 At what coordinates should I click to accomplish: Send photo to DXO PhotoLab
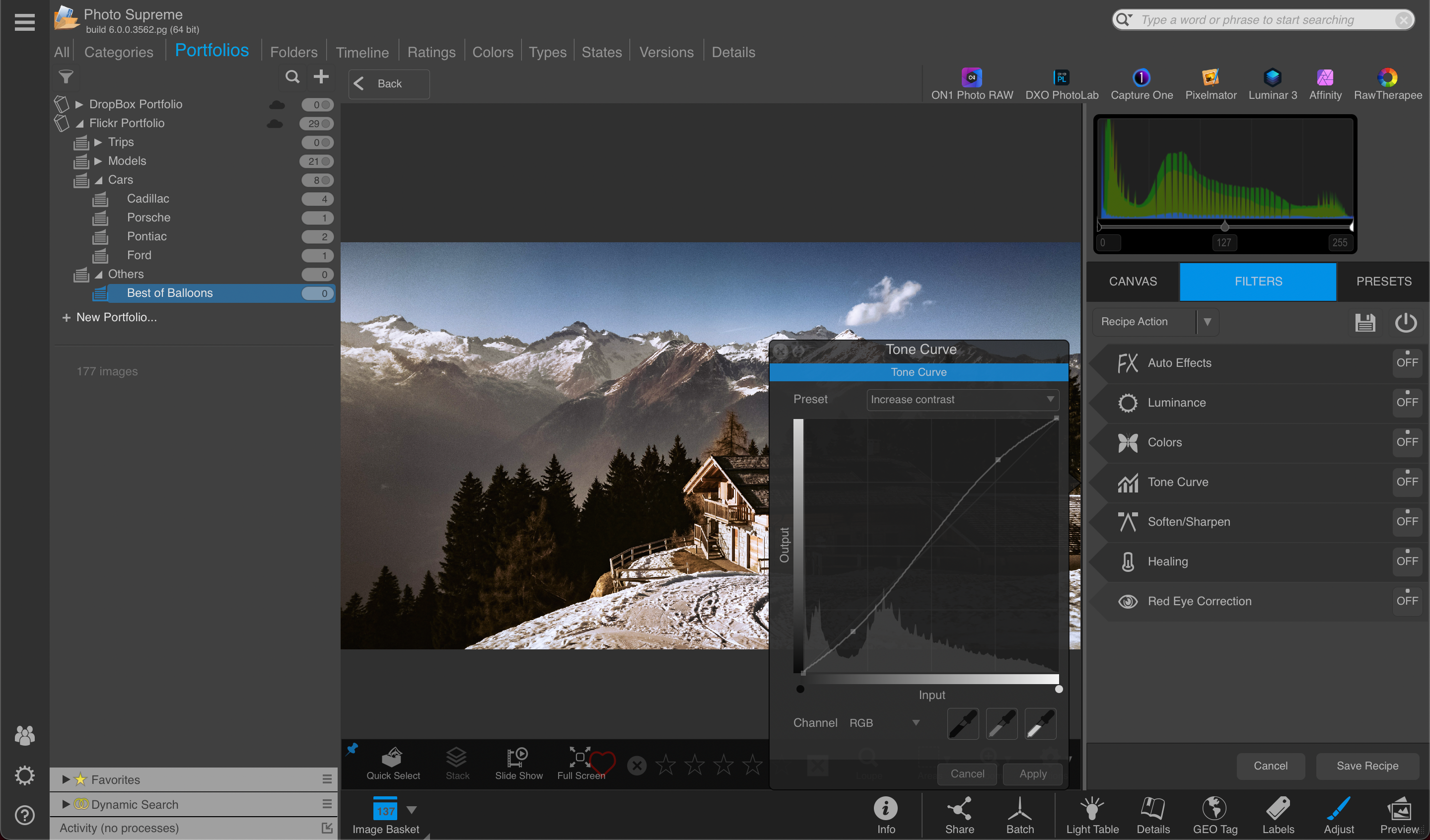pyautogui.click(x=1062, y=84)
